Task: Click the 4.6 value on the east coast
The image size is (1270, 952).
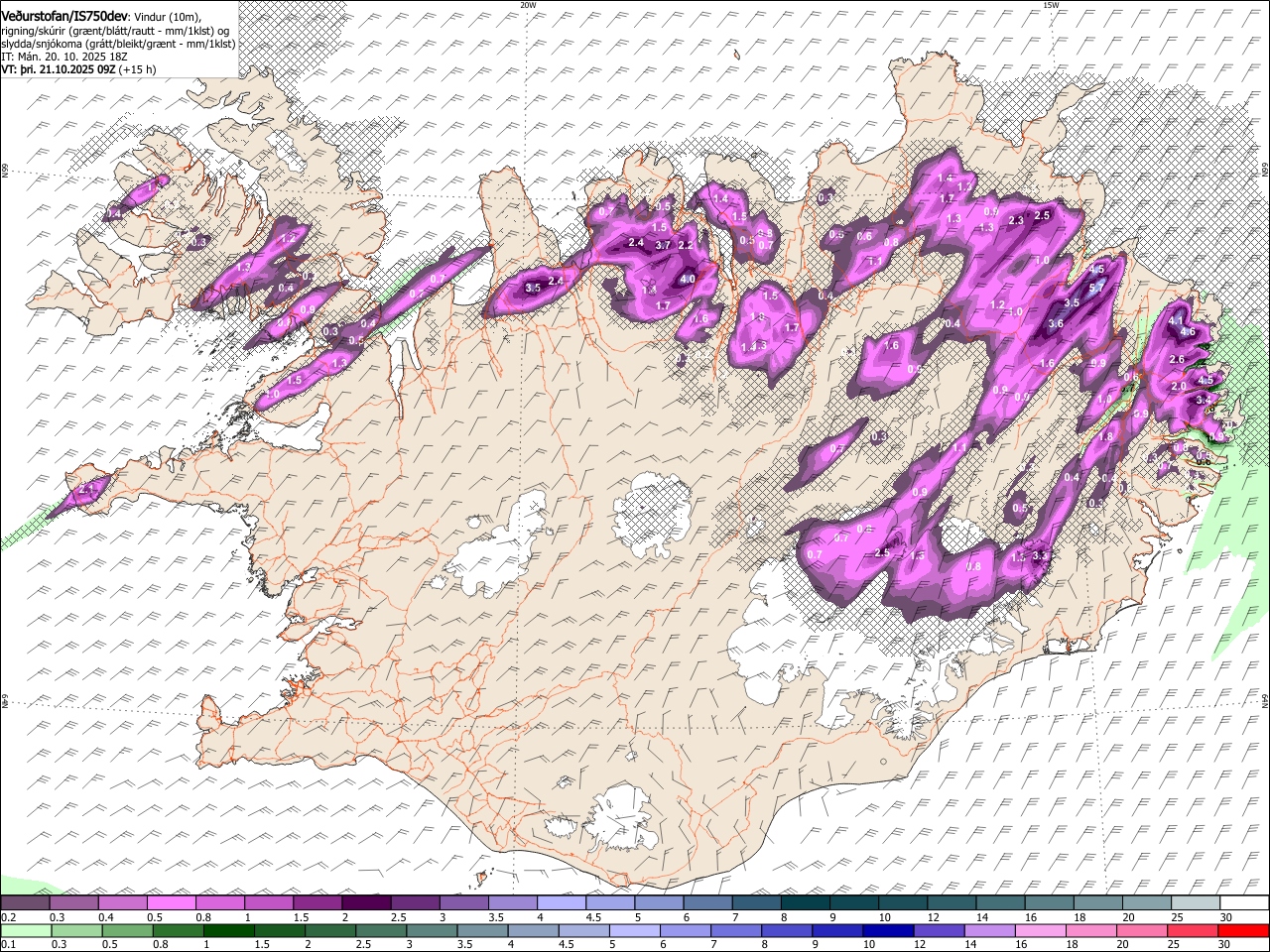Action: [1188, 331]
